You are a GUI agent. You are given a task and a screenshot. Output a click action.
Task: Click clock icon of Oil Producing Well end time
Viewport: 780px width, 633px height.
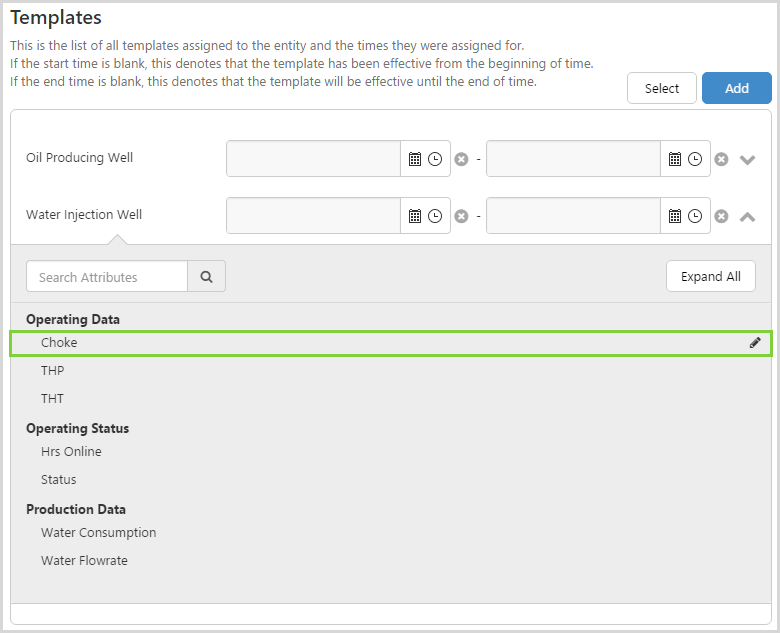pyautogui.click(x=695, y=159)
